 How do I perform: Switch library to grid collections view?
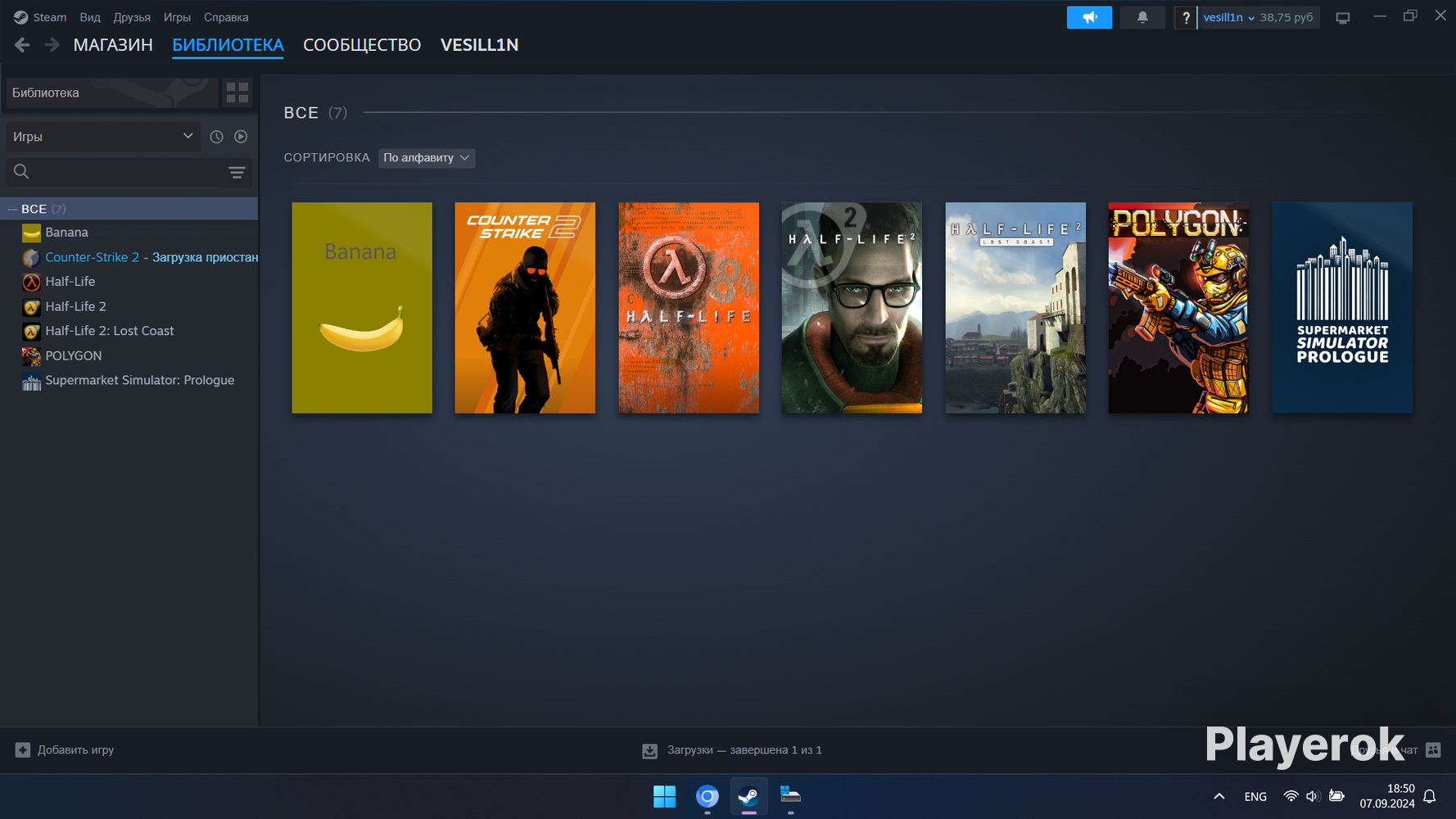tap(237, 93)
